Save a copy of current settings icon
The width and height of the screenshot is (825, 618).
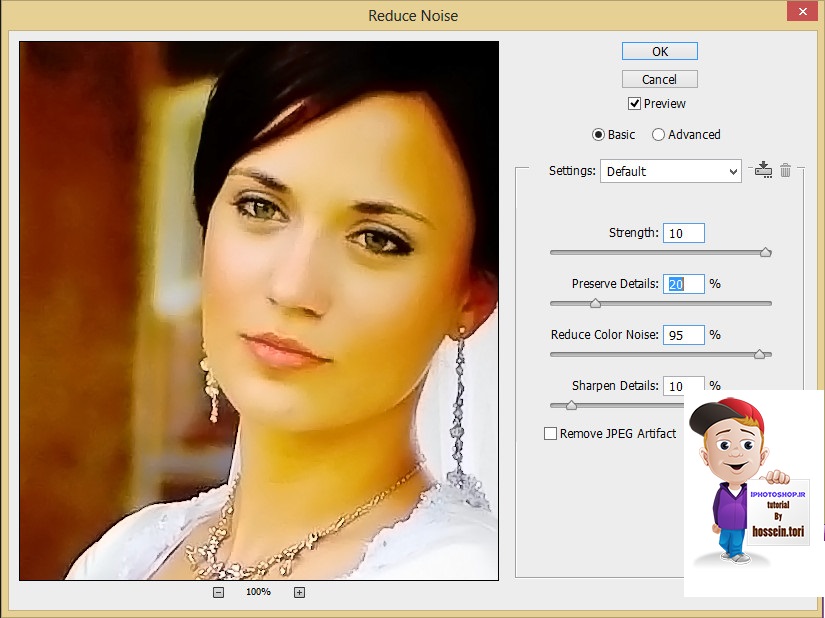(x=763, y=170)
